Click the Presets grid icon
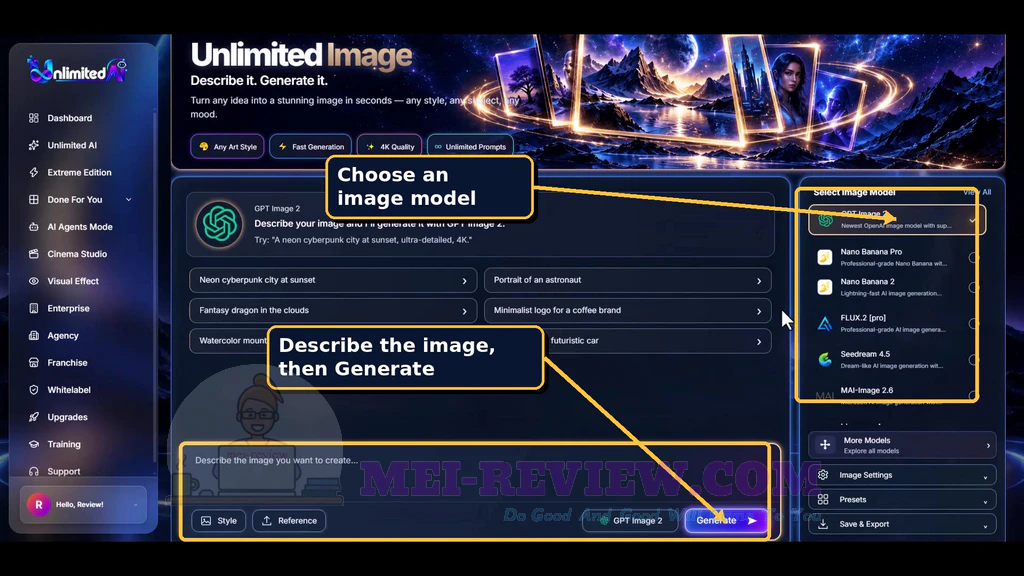Viewport: 1024px width, 576px height. click(823, 500)
